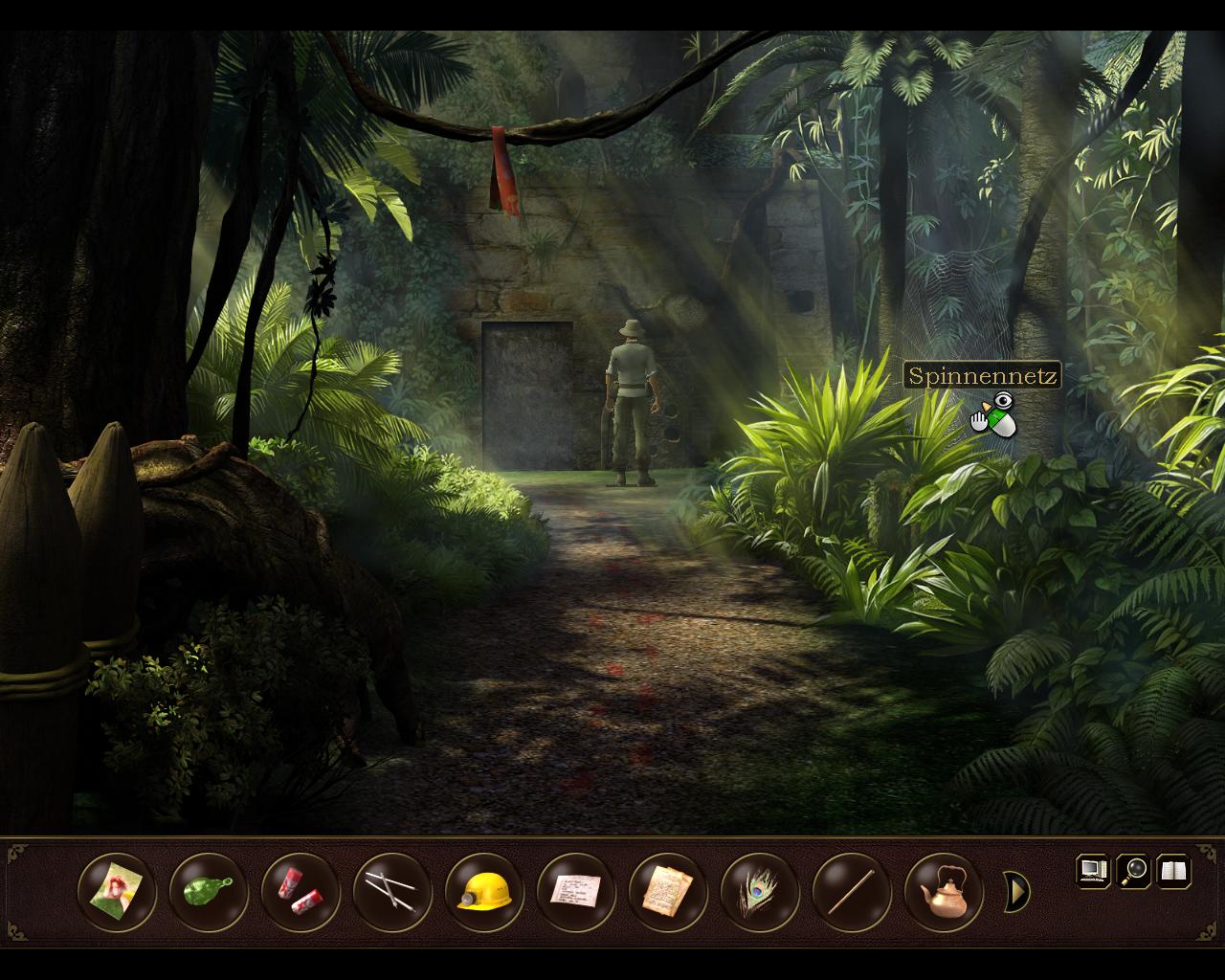Click the magnifying glass hotspot finder icon
This screenshot has height=980, width=1225.
tap(1134, 871)
